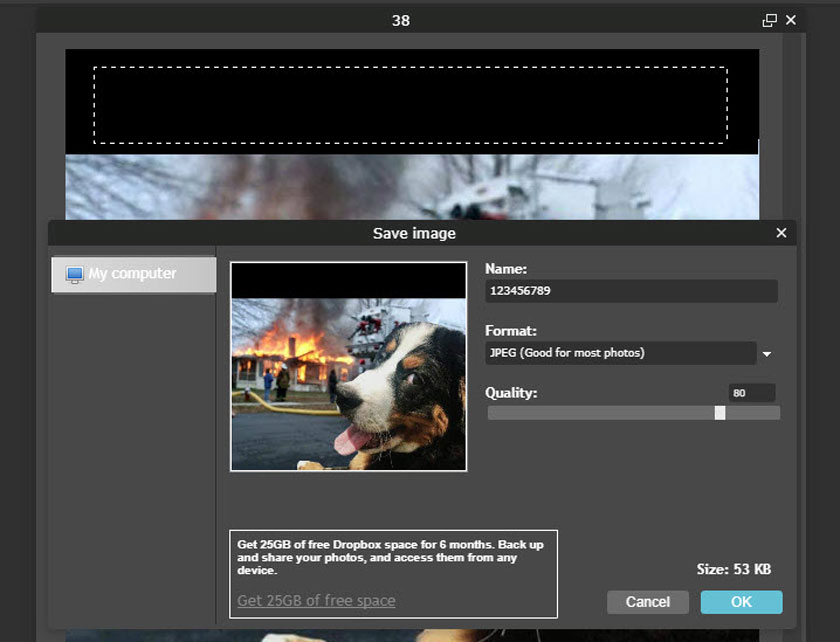The width and height of the screenshot is (840, 642).
Task: Open the Format dropdown showing JPEG
Action: [x=620, y=353]
